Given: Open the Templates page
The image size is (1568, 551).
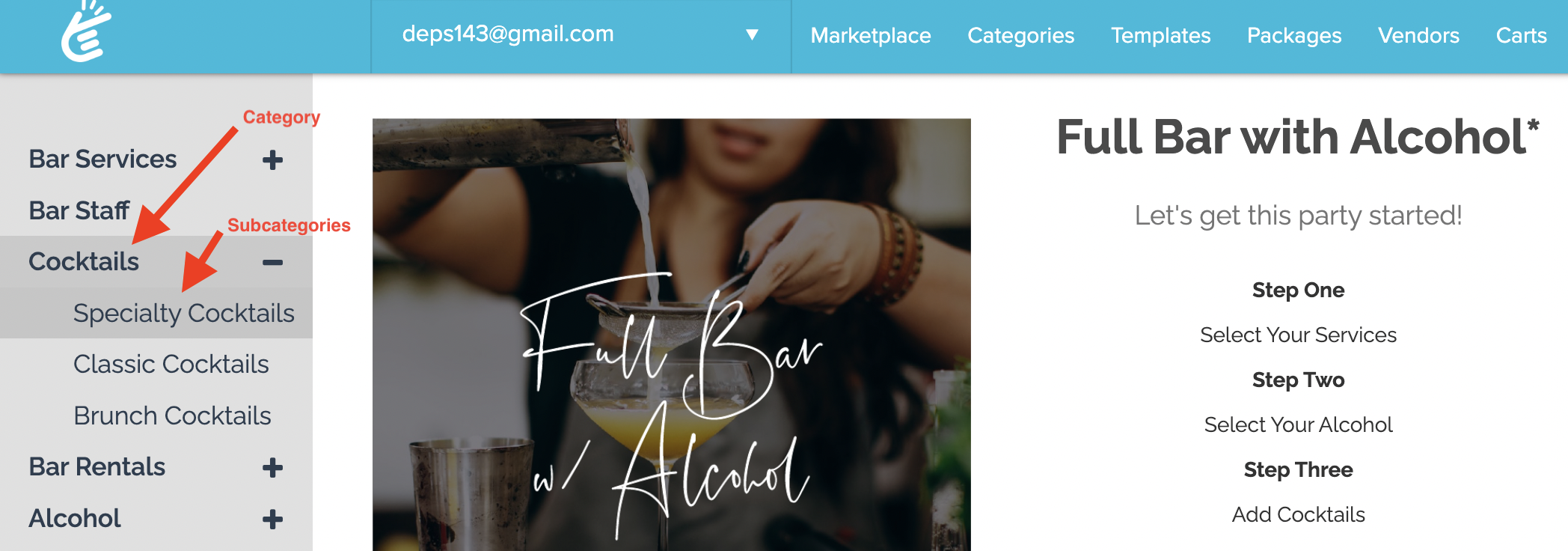Looking at the screenshot, I should point(1160,35).
